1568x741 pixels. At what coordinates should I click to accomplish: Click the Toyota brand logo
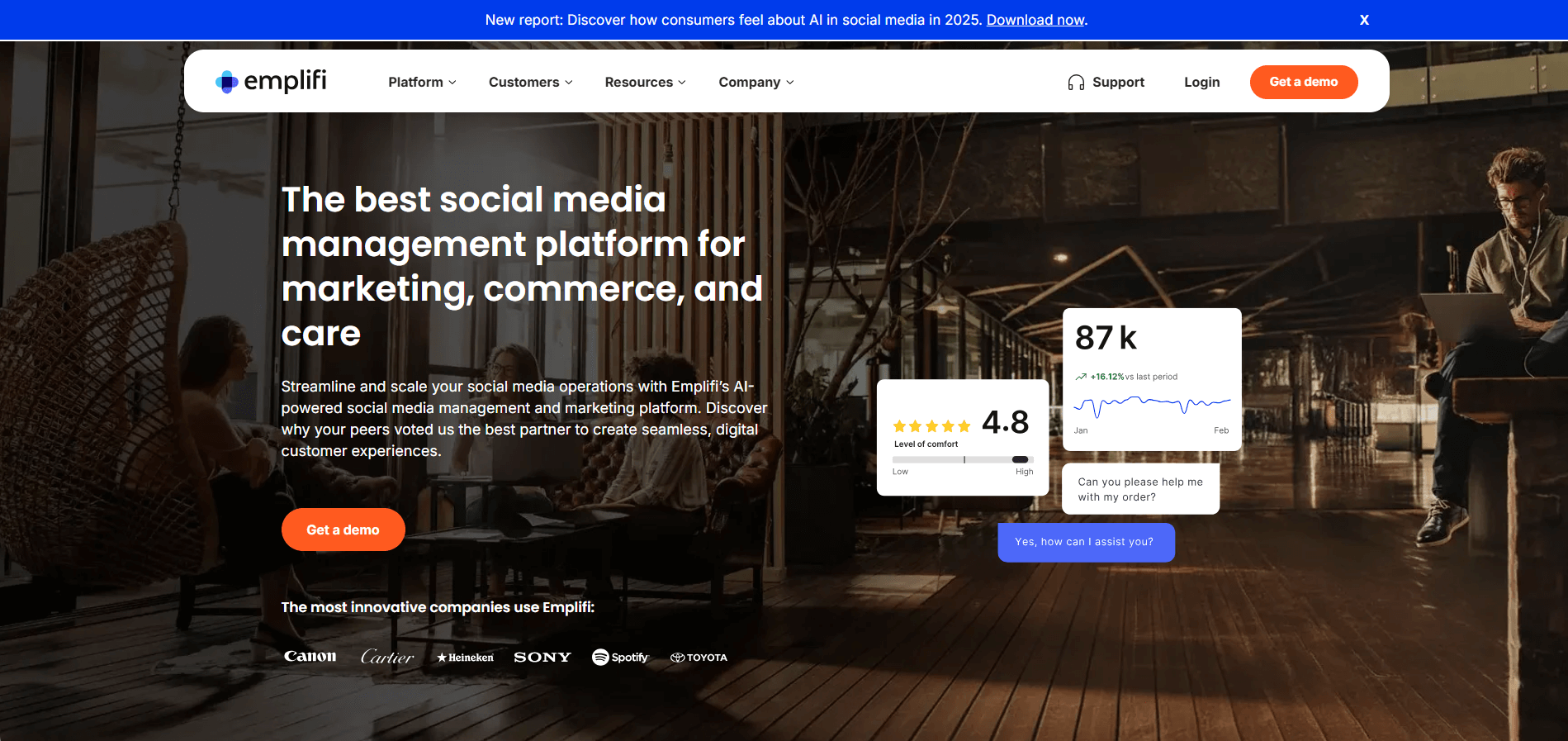[x=699, y=658]
